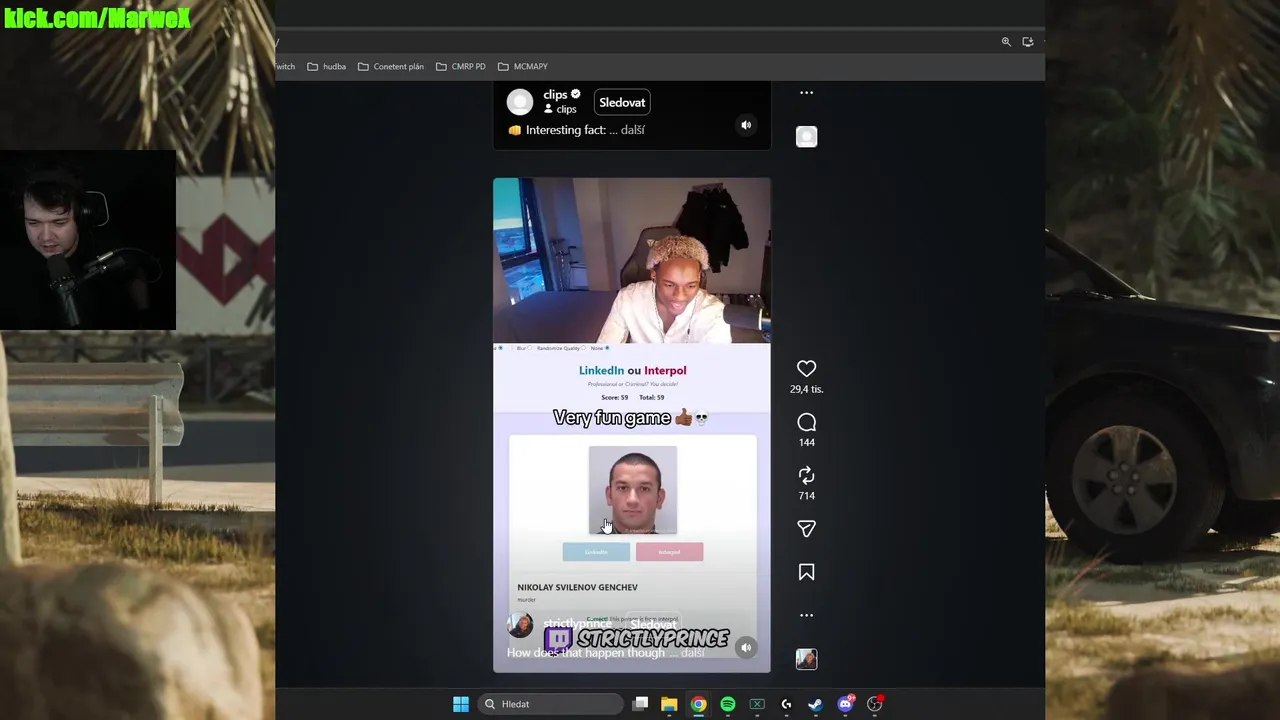Click the browser zoom magnifier icon

point(1006,42)
